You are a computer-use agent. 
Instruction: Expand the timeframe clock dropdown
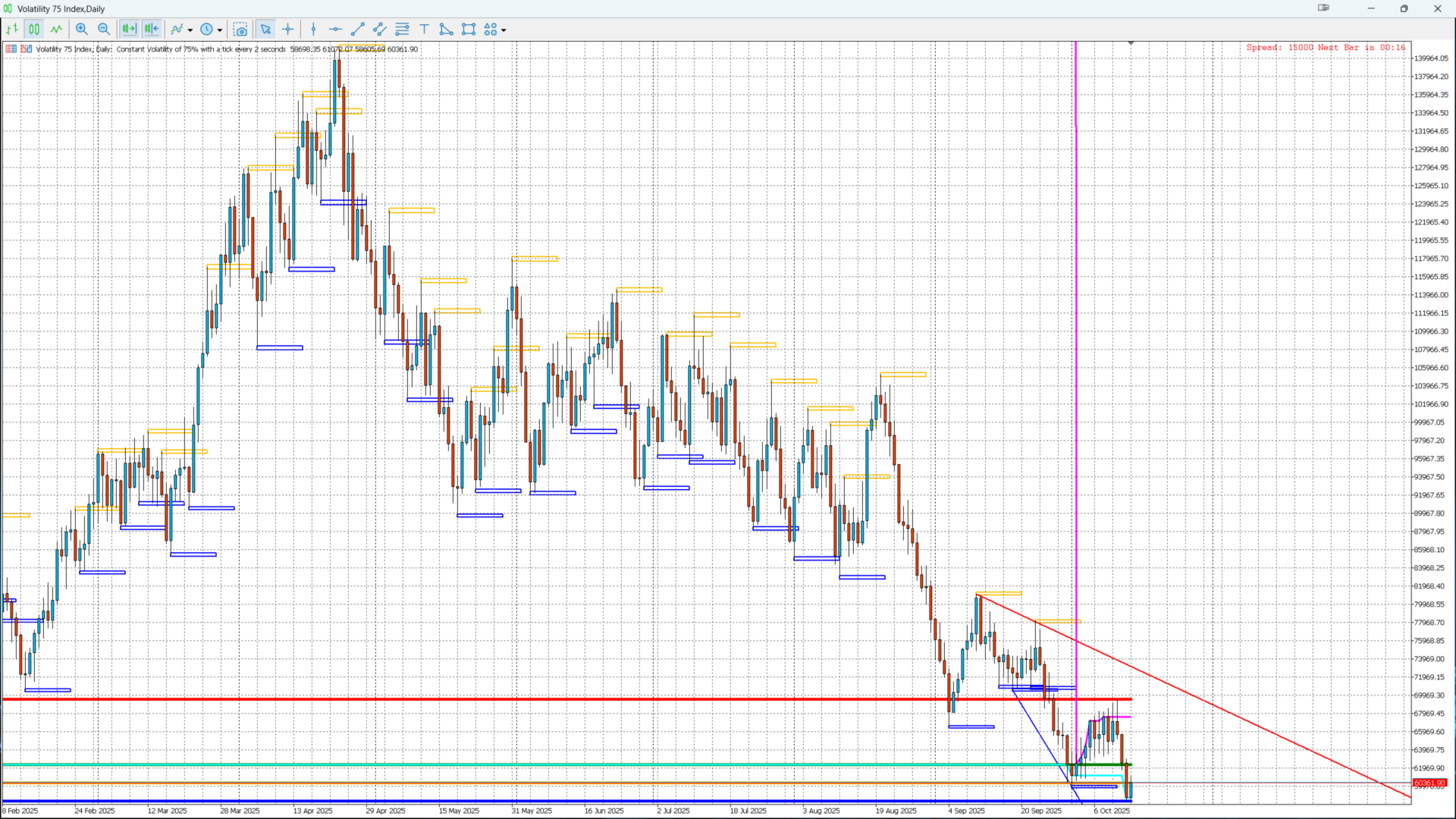click(x=220, y=30)
